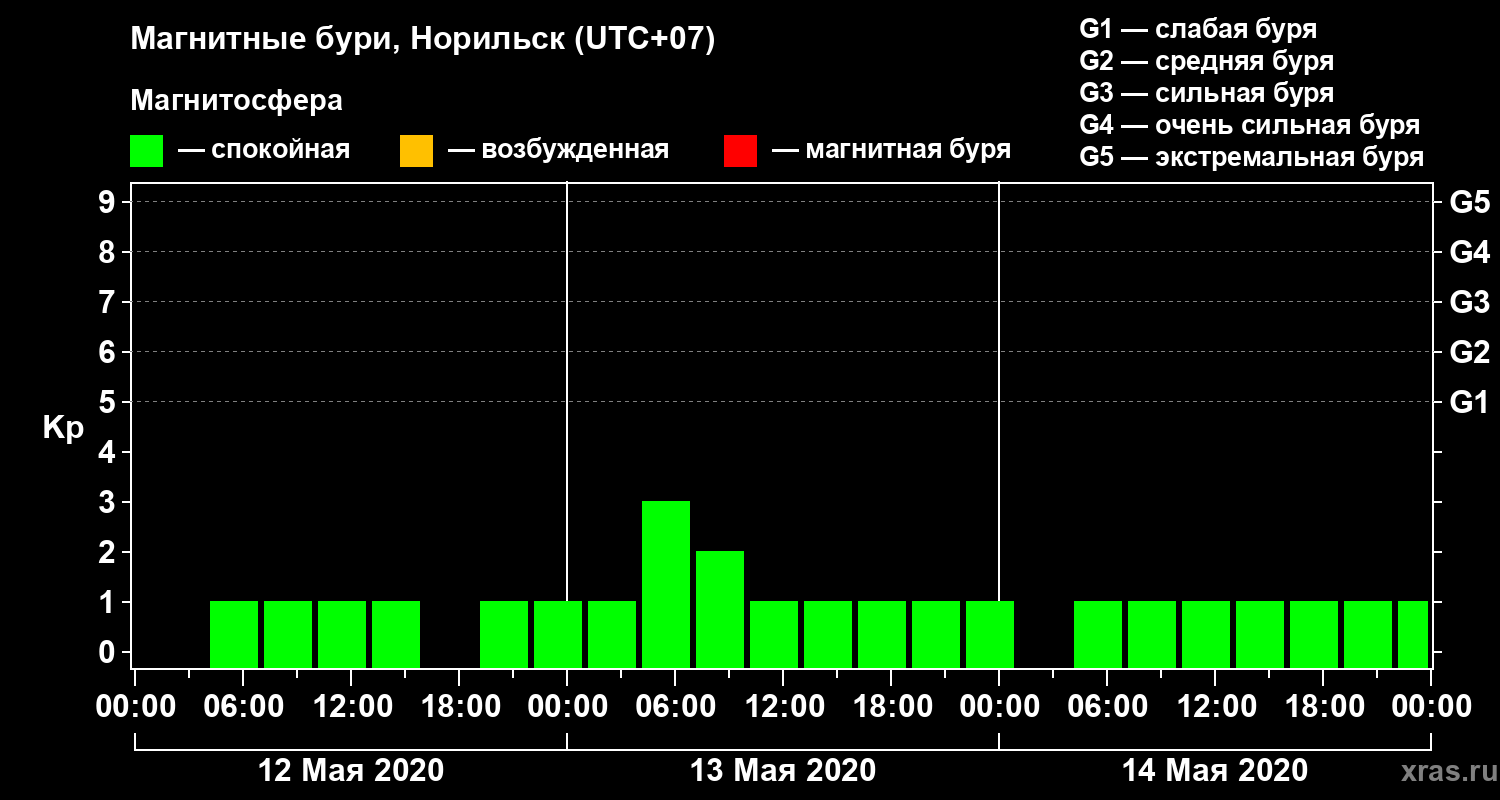
Task: Click the 'G5' label on right axis
Action: [x=1469, y=203]
